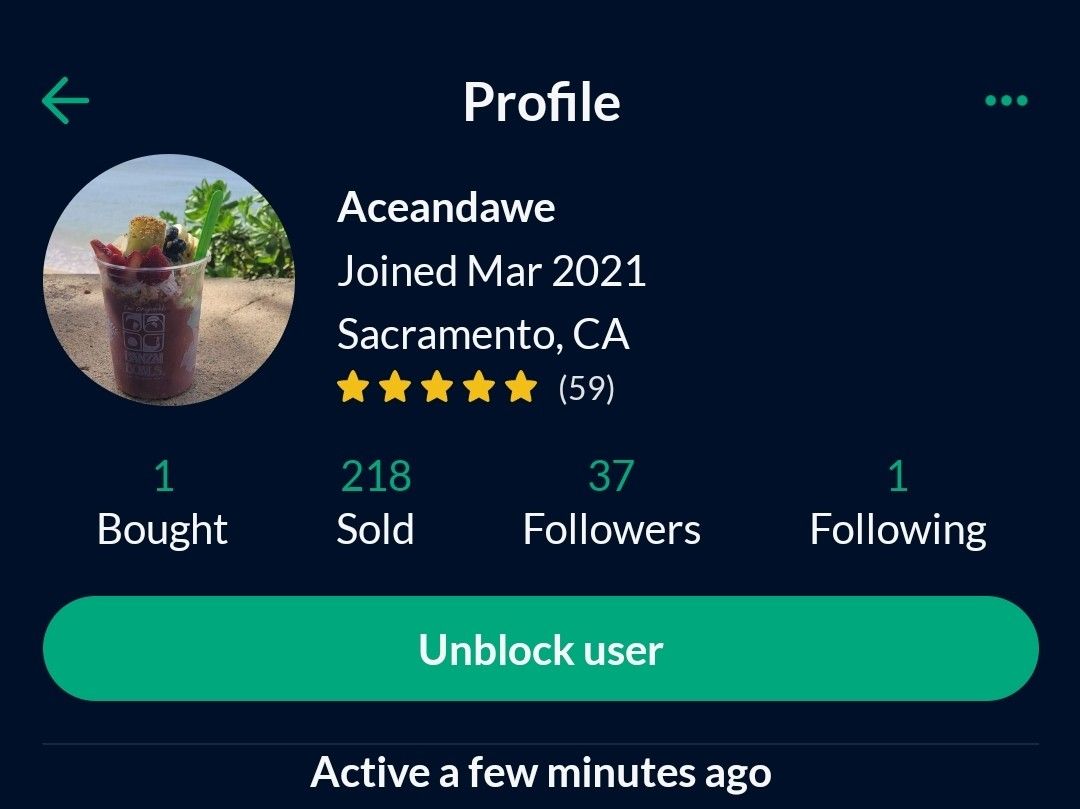The image size is (1080, 809).
Task: Tap the Active a few minutes ago status
Action: 540,771
